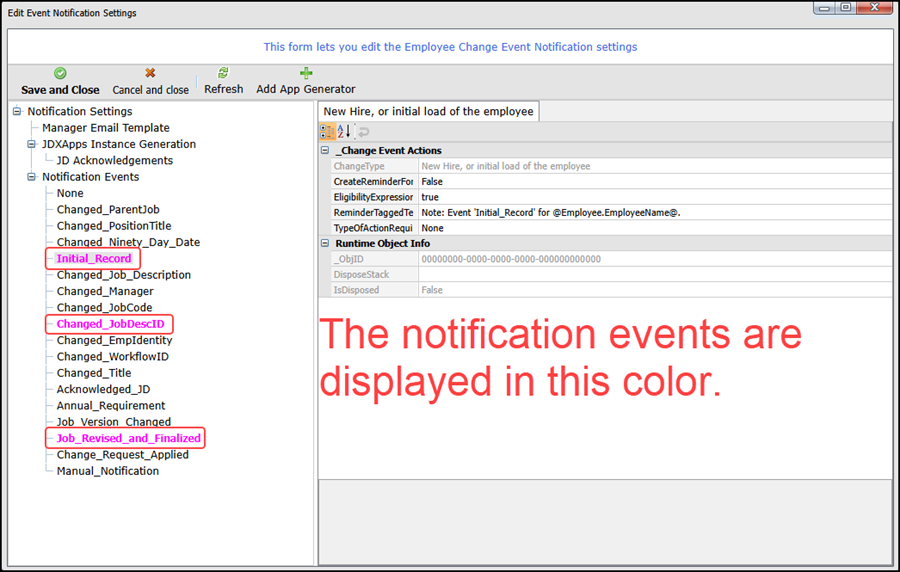Click the Refresh arrows icon
The height and width of the screenshot is (572, 900).
223,73
